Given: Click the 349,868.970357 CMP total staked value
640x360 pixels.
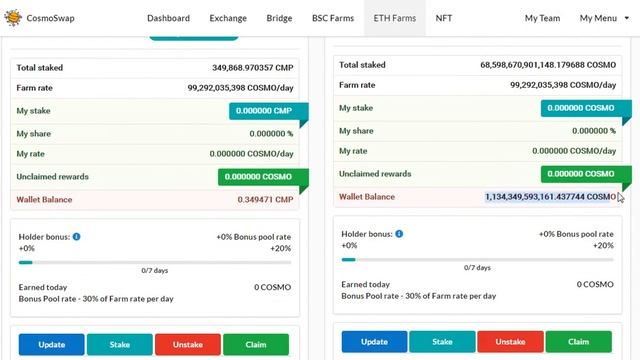Looking at the screenshot, I should coord(253,68).
